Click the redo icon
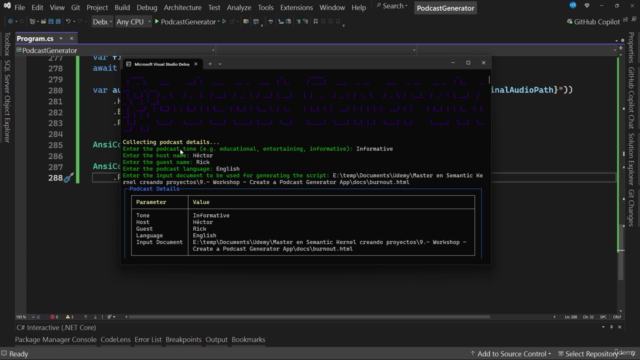Screen dimensions: 640x360 coord(80,22)
